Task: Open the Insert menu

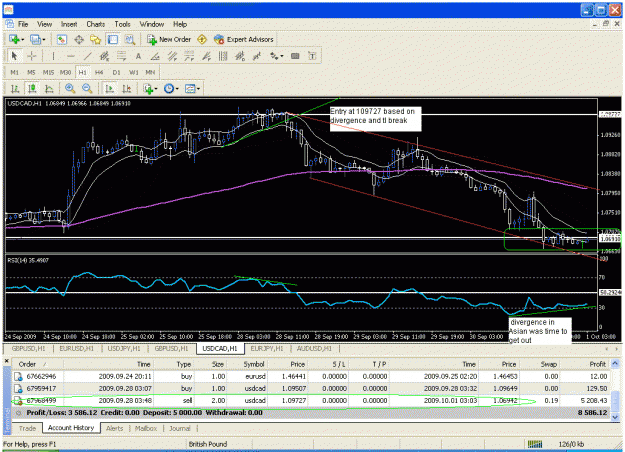Action: [69, 24]
